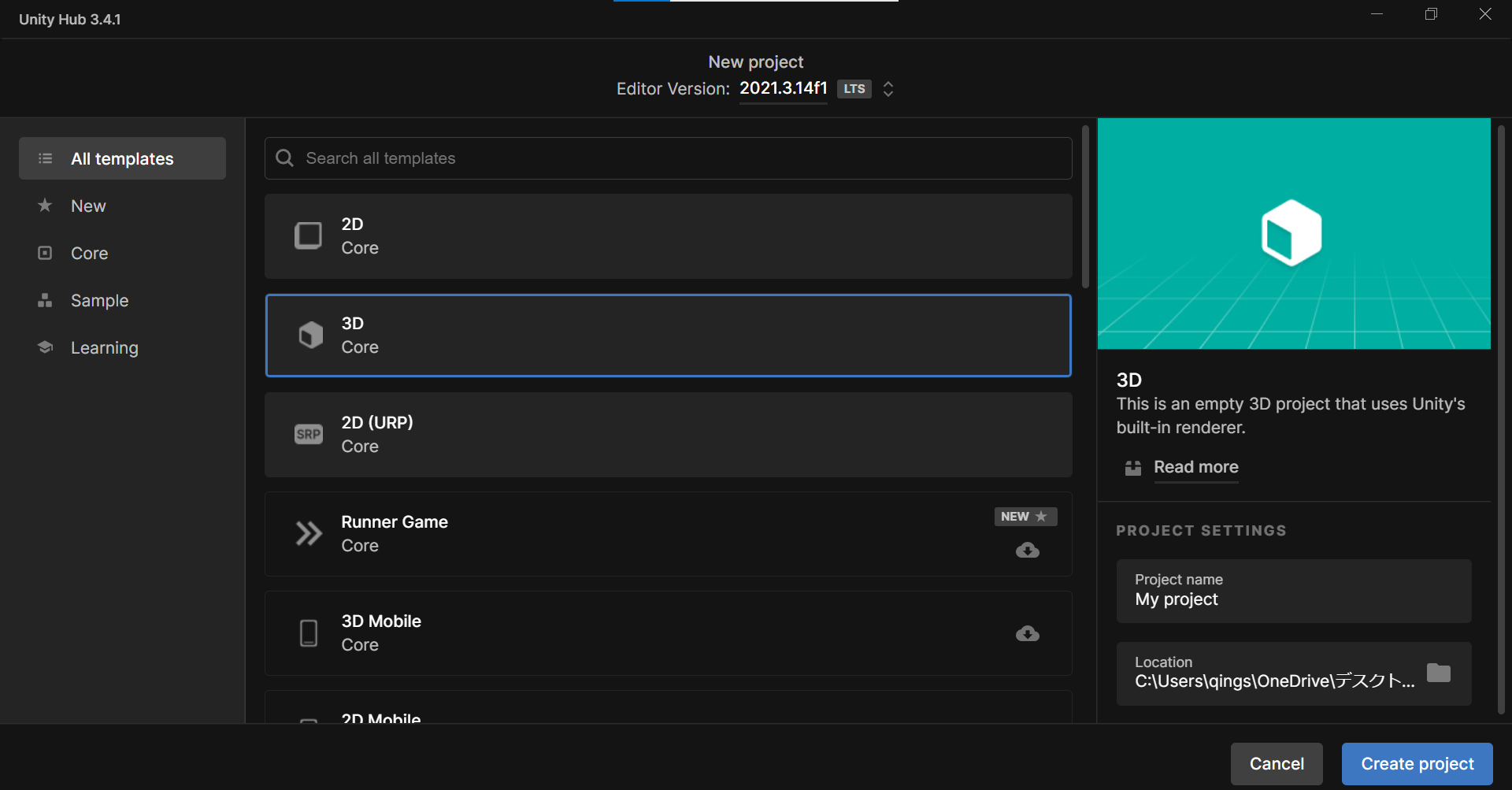Screen dimensions: 1512x790
Task: Select the 2D (URP) template
Action: pyautogui.click(x=668, y=435)
